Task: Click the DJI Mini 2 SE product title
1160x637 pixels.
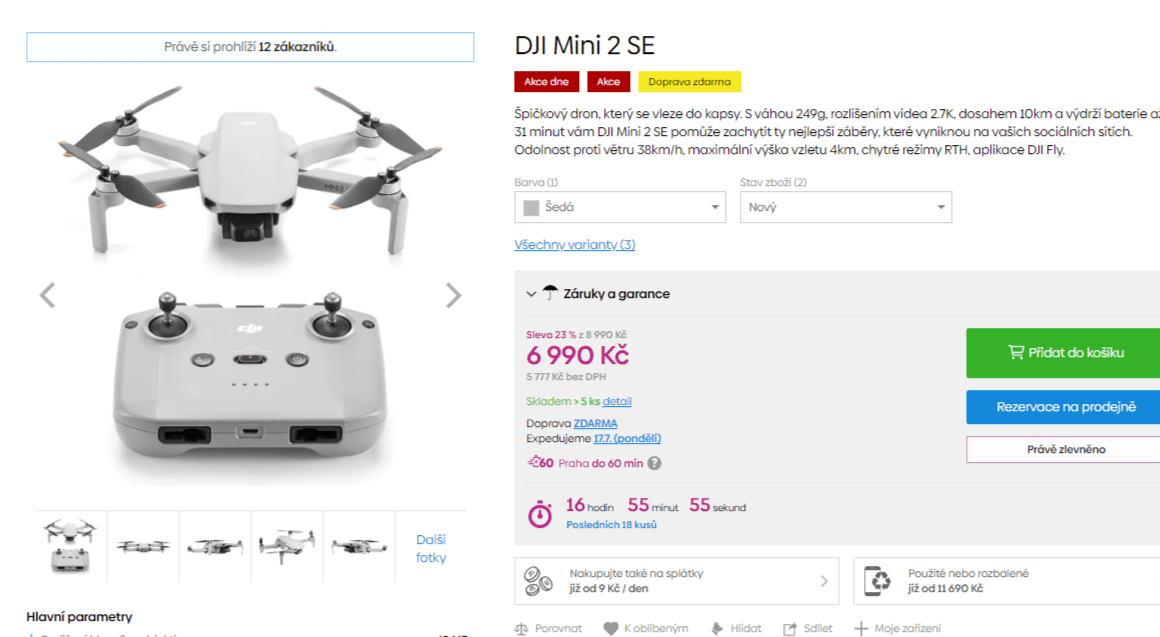Action: (584, 45)
